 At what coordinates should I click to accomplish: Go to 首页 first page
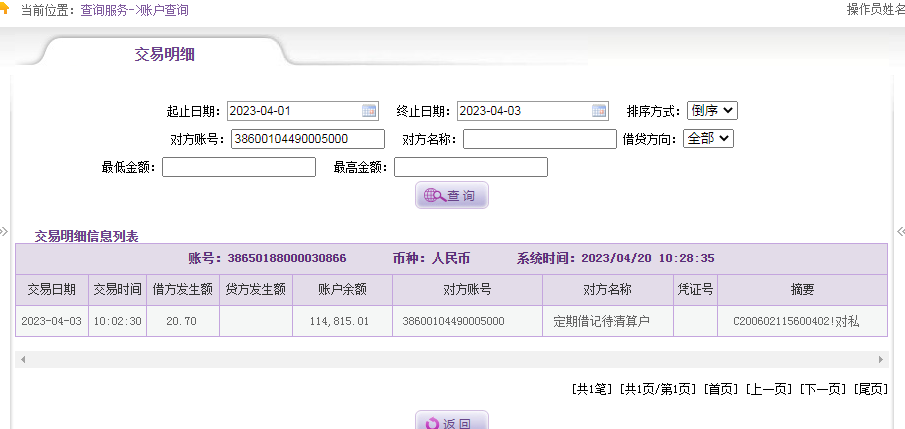720,388
